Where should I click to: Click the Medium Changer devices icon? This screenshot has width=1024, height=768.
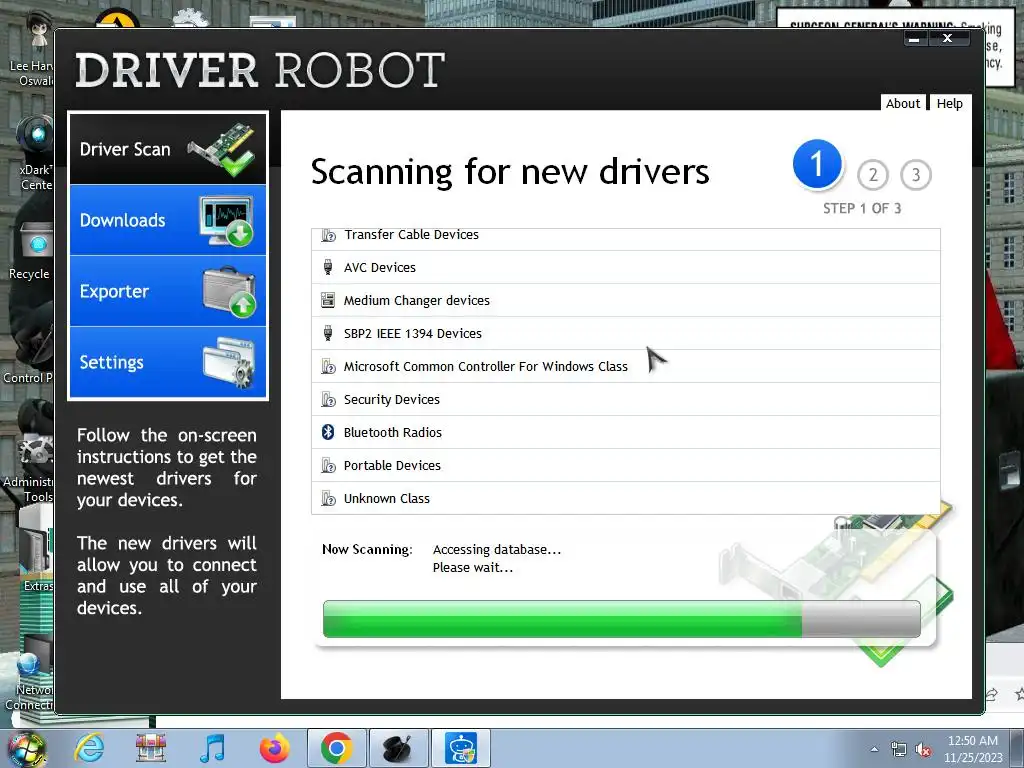pos(328,300)
